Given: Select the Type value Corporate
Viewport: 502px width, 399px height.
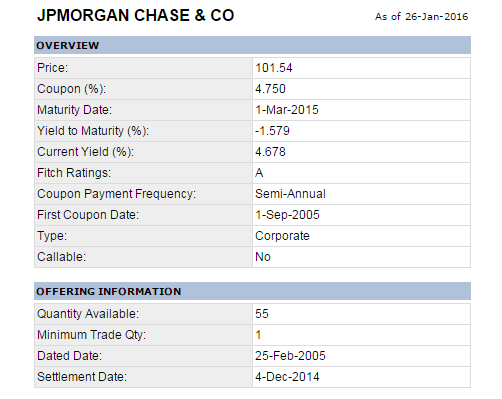Looking at the screenshot, I should coord(282,236).
